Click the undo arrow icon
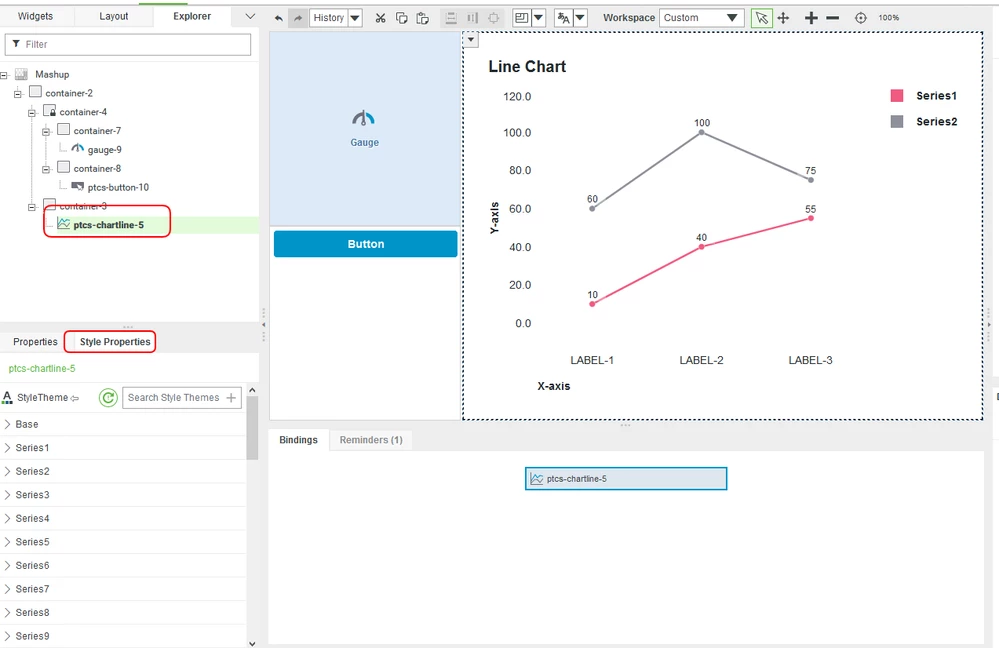Screen dimensions: 999x648 (278, 18)
